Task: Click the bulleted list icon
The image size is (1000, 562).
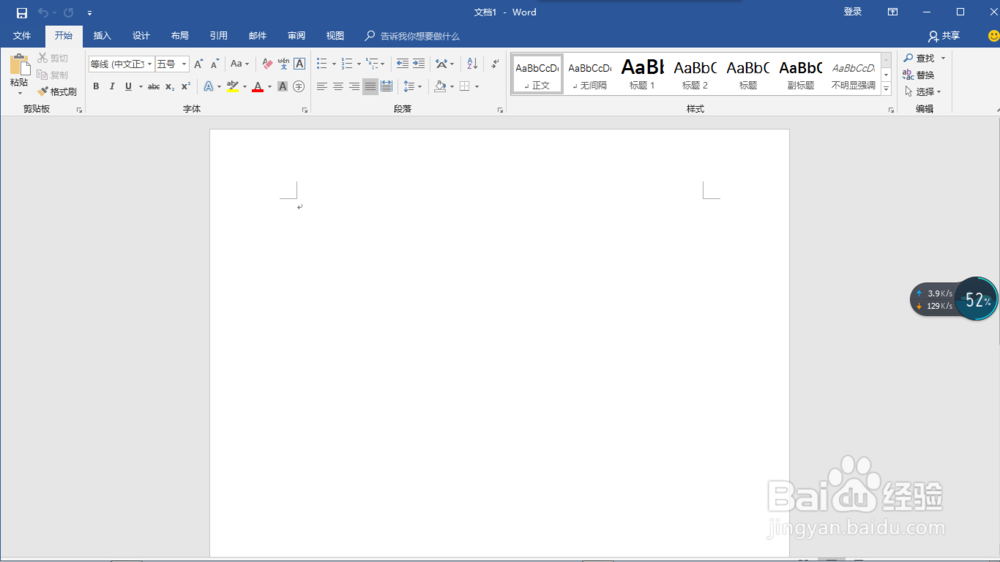Action: click(322, 63)
